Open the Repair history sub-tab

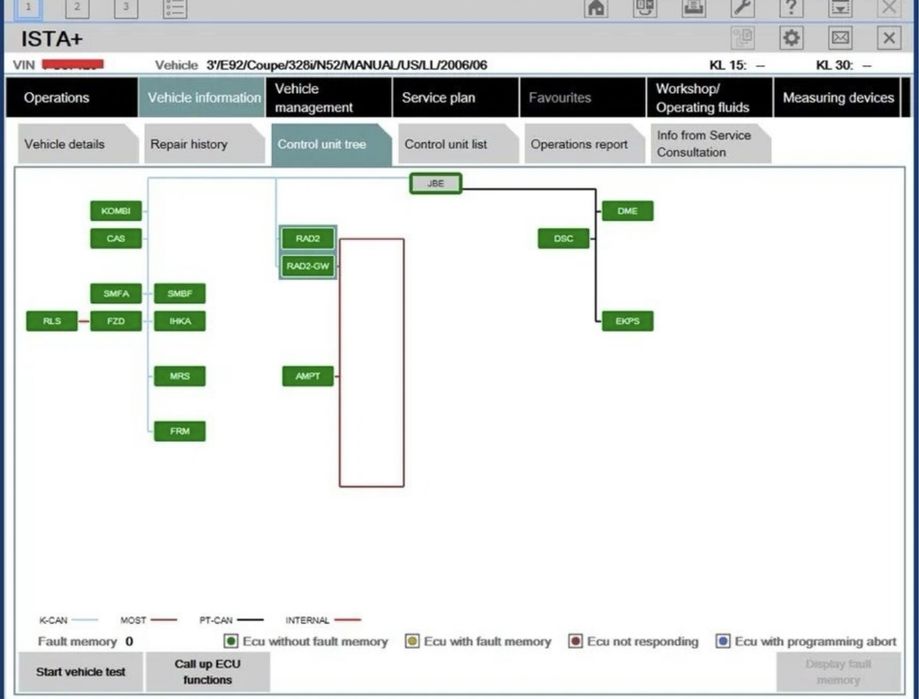[x=205, y=144]
